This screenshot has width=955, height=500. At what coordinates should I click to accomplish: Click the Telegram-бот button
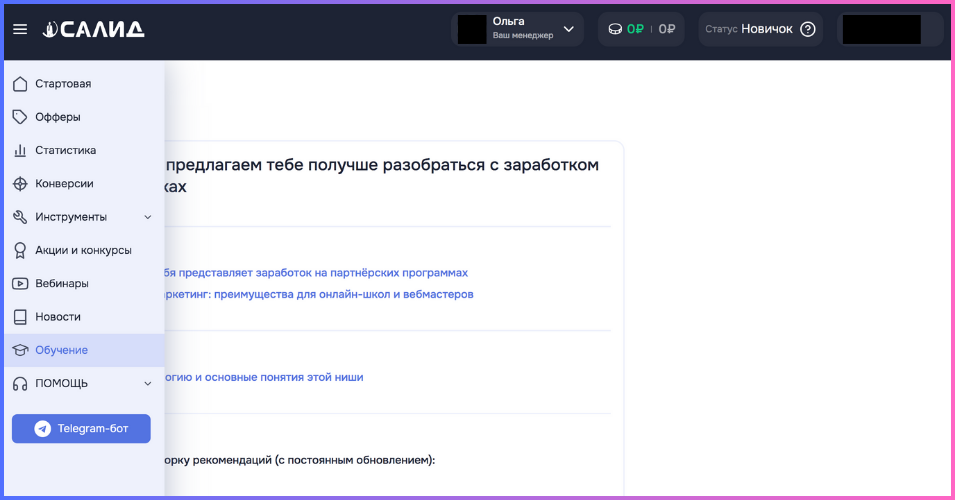81,429
